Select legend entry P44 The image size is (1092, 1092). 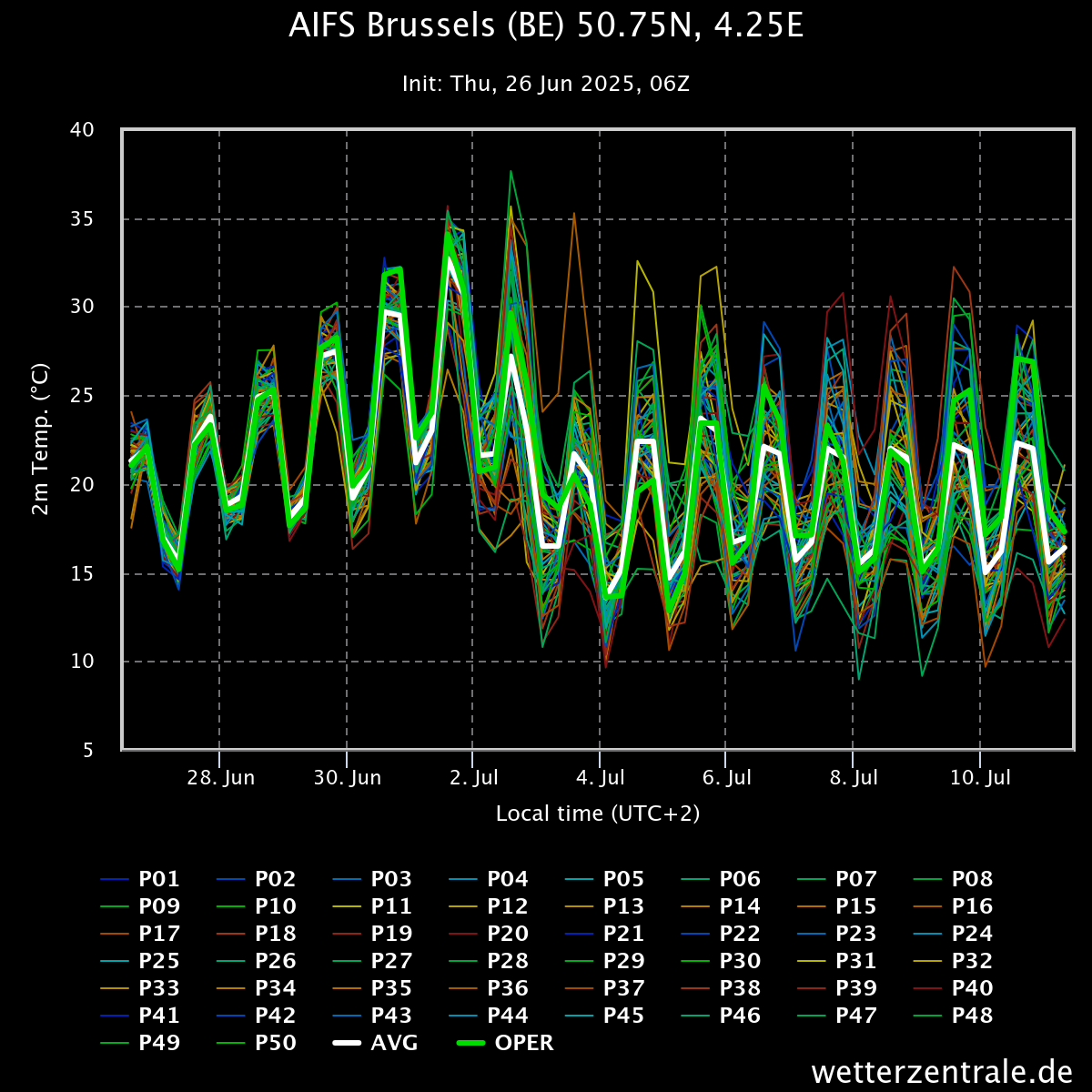pos(489,1016)
